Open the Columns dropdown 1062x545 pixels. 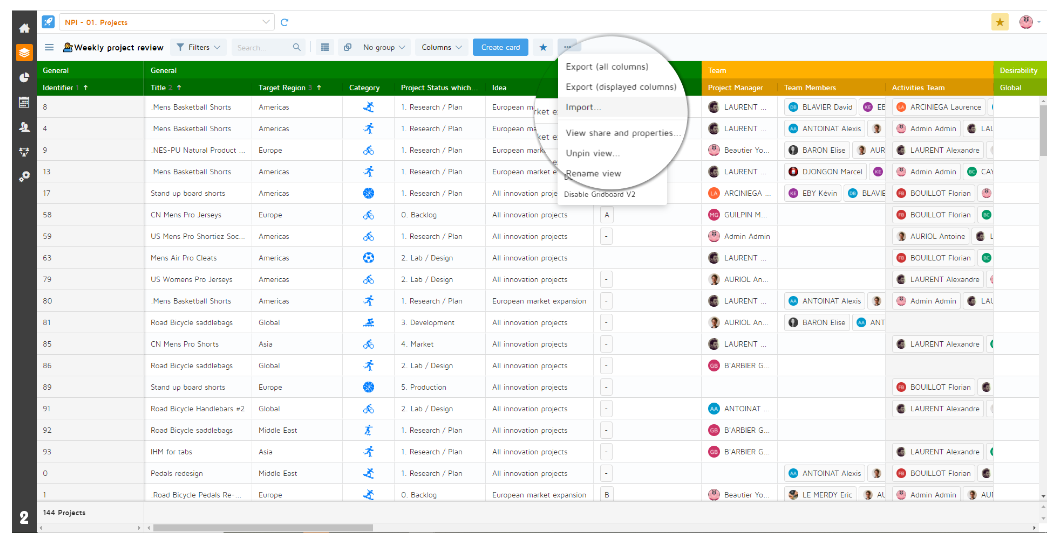(441, 47)
